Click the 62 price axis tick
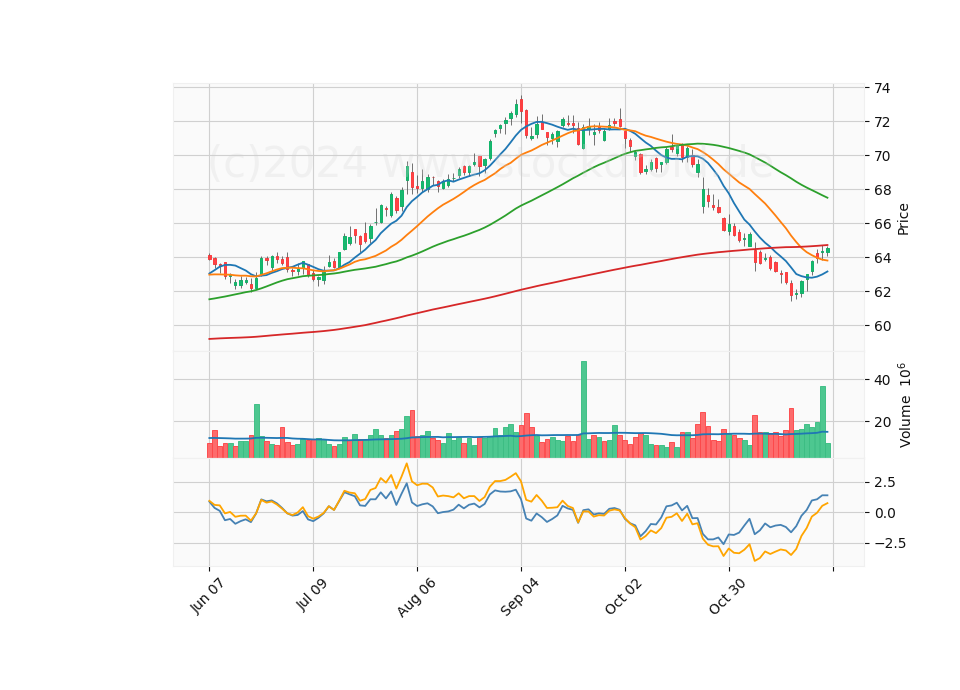Viewport: 960px width, 690px height. (882, 292)
